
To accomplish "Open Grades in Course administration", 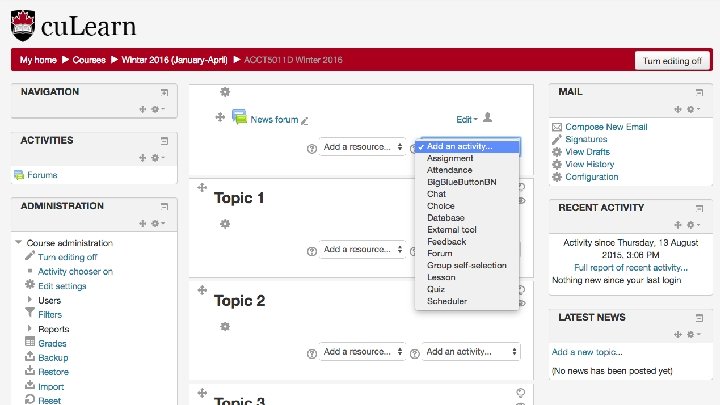I will click(x=52, y=343).
